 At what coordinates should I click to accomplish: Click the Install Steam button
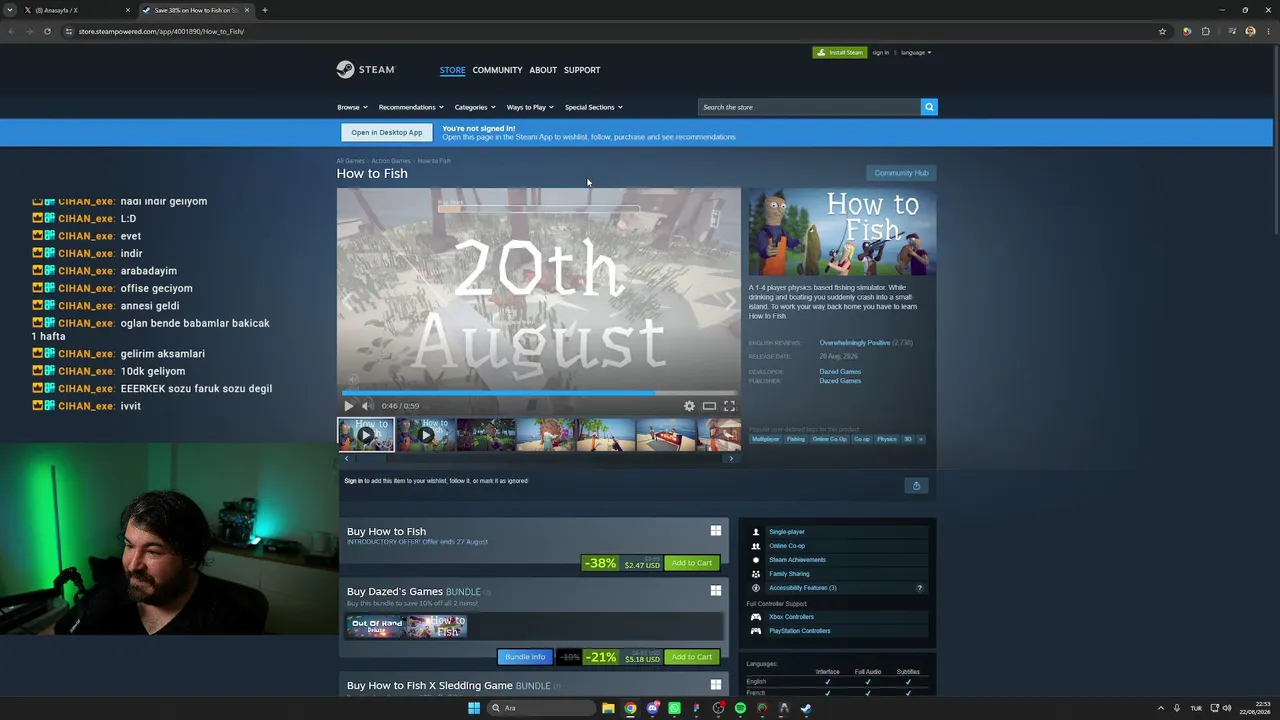pos(840,52)
